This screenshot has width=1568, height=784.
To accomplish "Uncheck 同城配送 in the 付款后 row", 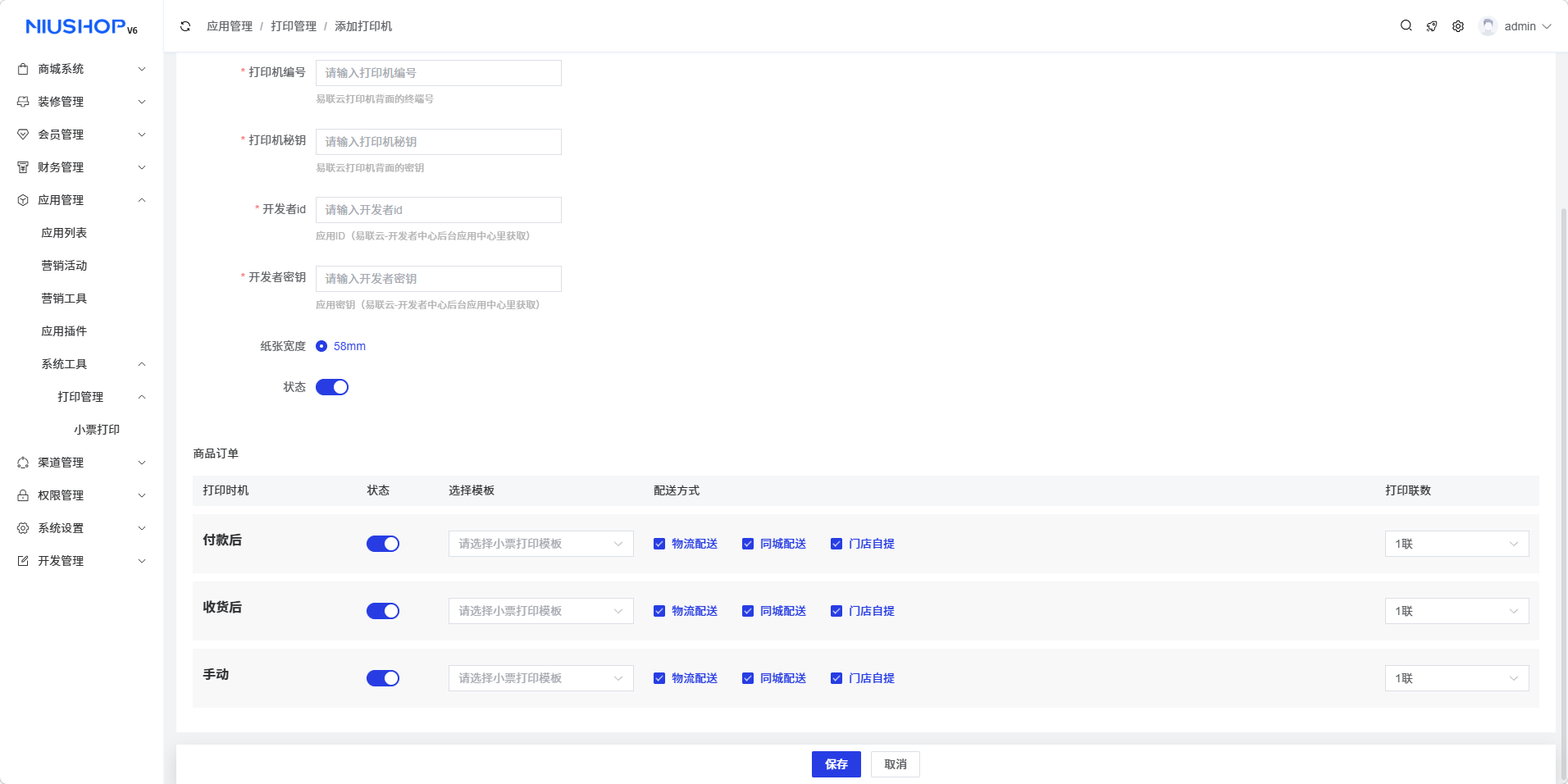I will [x=748, y=544].
